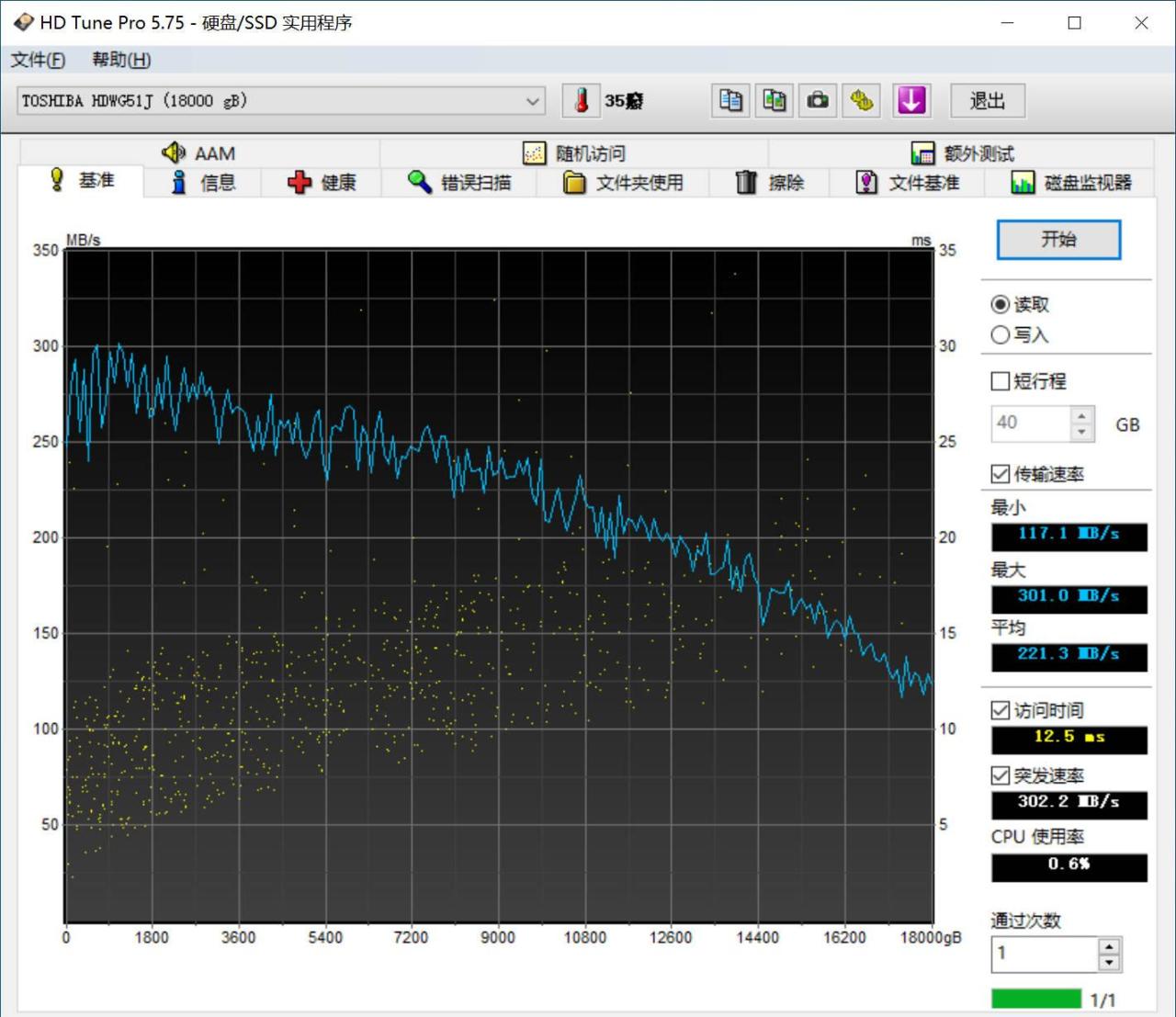1176x1017 pixels.
Task: Open the 文件(F) menu
Action: [38, 60]
